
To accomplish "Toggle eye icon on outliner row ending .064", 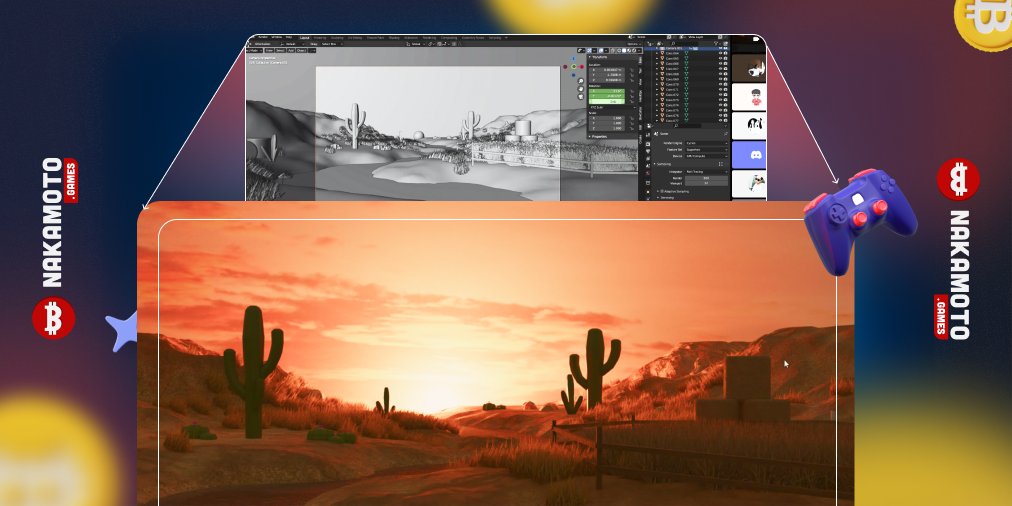I will [720, 54].
